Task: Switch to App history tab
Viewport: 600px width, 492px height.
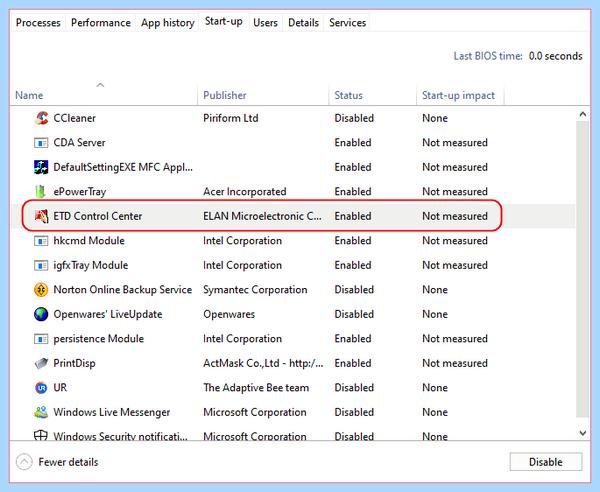Action: tap(168, 23)
